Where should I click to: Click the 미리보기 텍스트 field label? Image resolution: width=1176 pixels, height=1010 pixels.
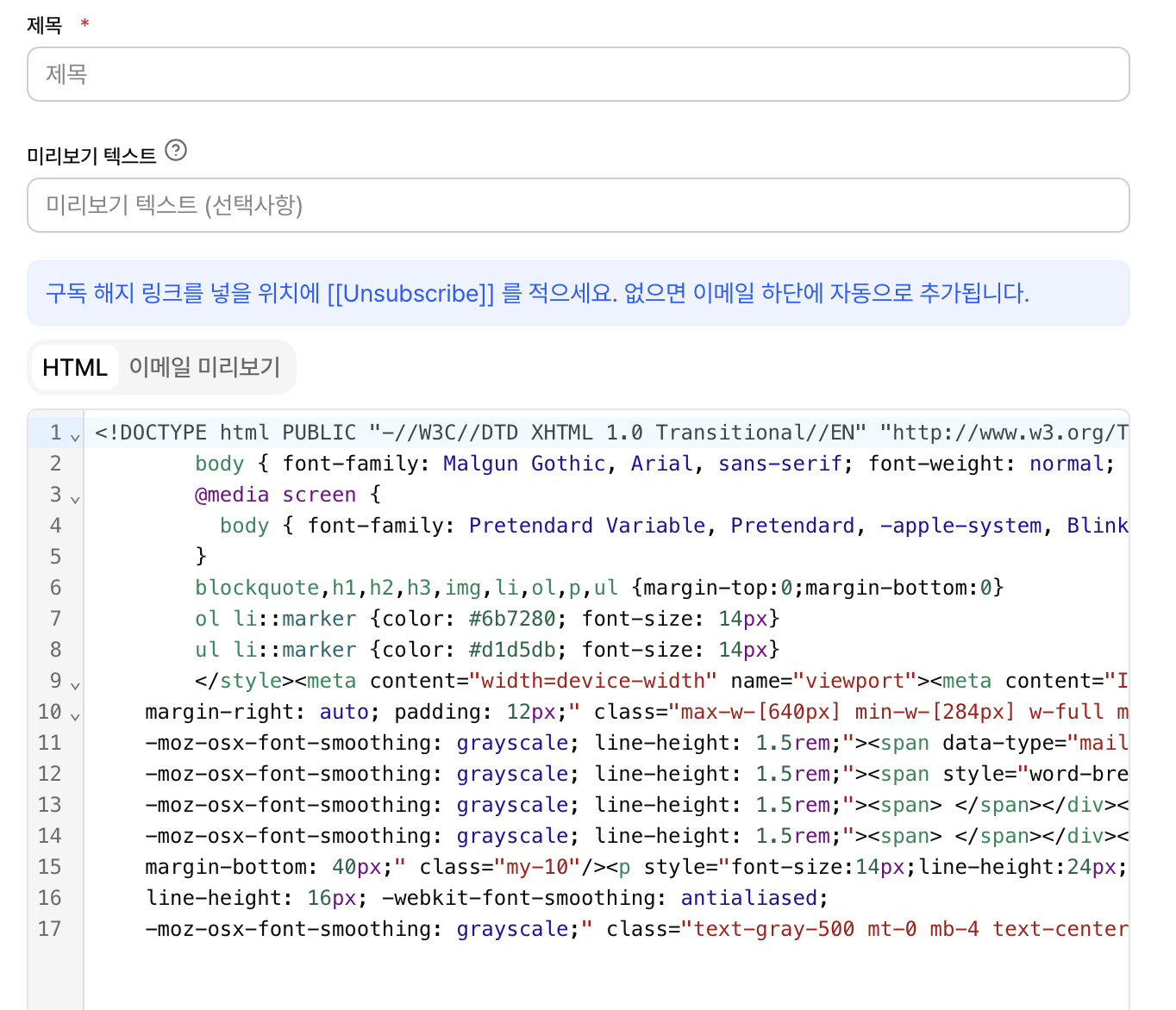click(91, 156)
